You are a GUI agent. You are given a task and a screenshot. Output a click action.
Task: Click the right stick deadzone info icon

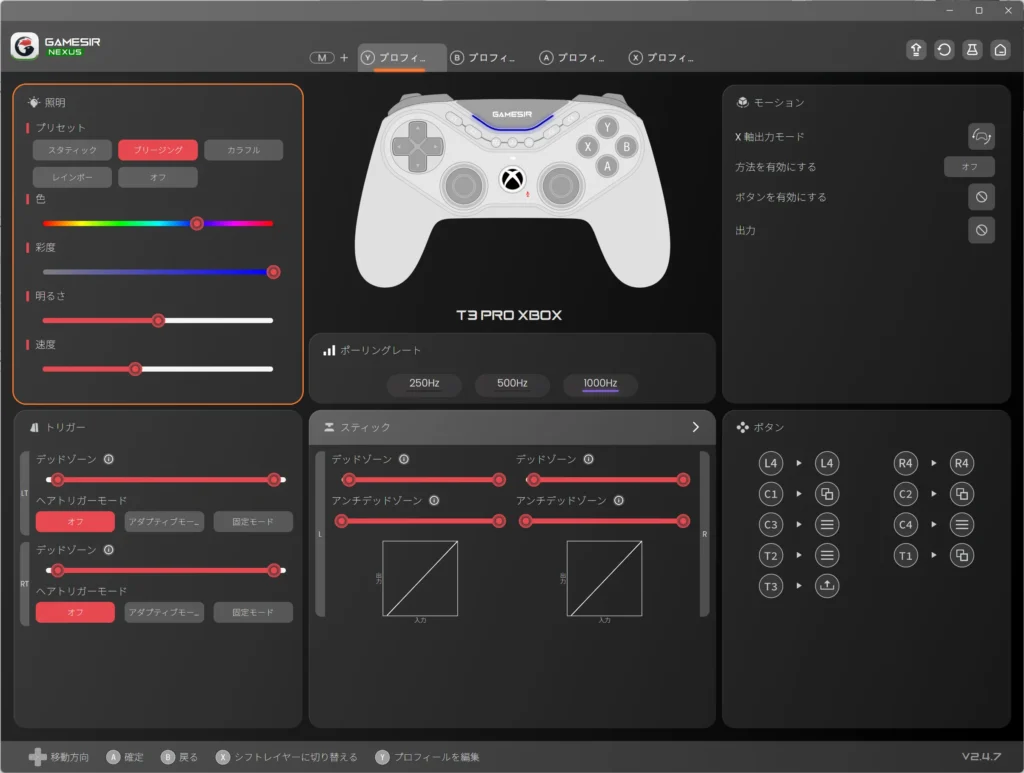(x=588, y=459)
